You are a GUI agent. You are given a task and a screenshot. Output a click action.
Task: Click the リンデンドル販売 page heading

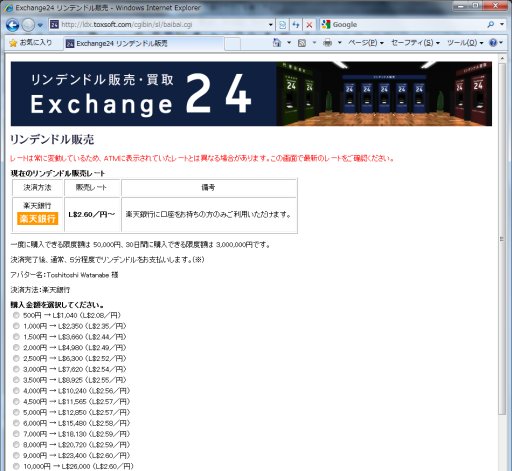[52, 139]
